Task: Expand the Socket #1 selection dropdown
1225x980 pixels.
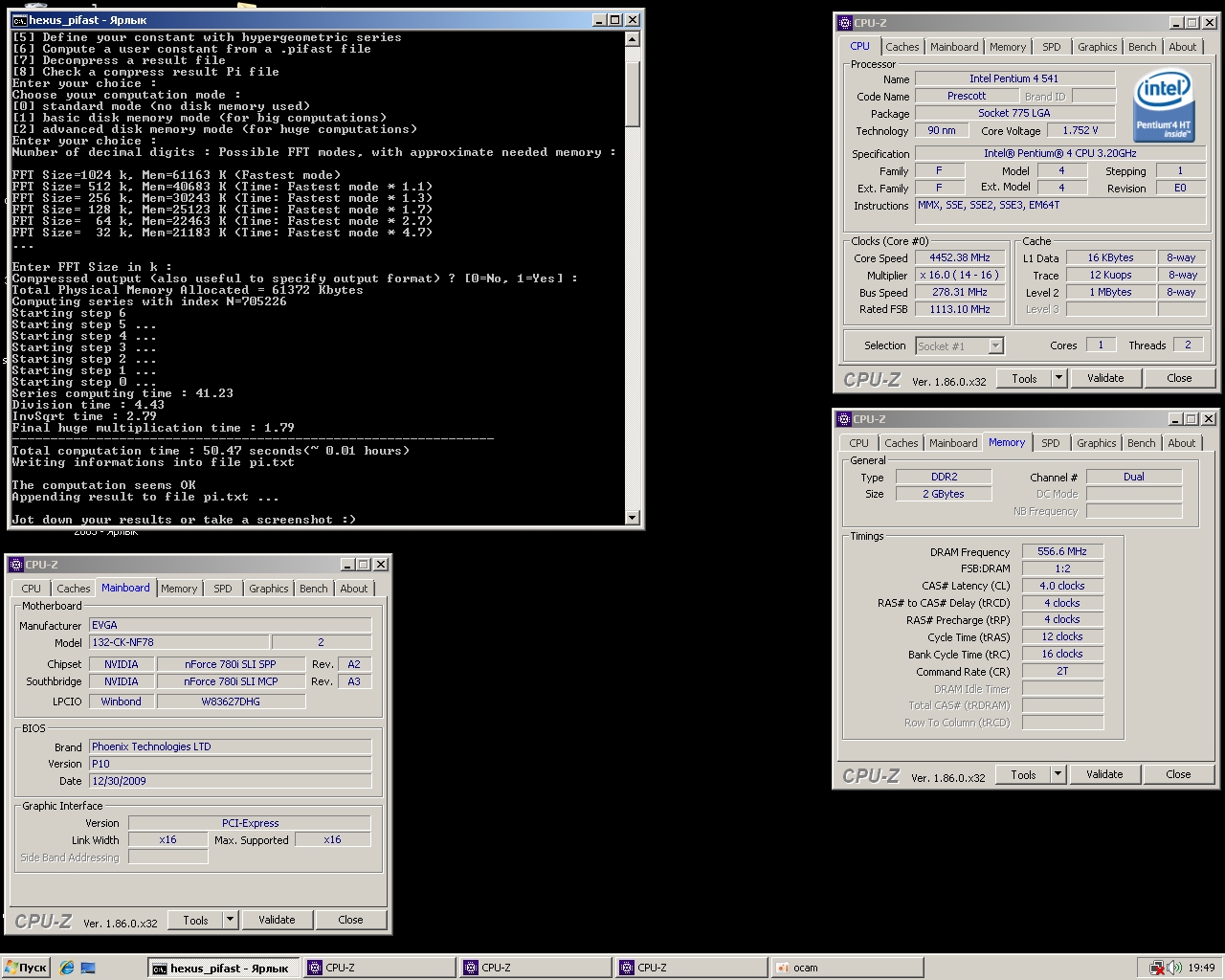Action: tap(995, 345)
